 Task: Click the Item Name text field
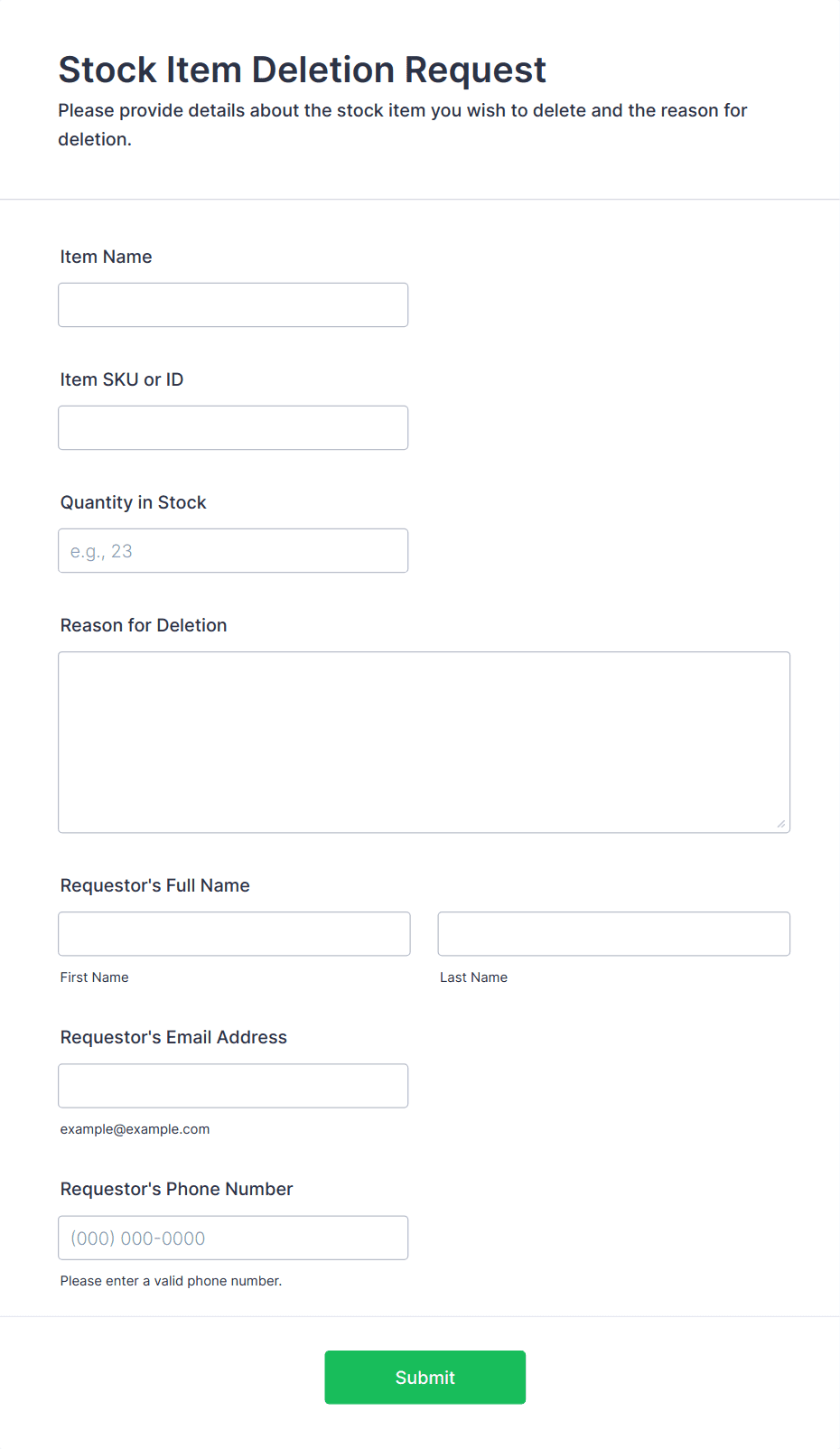(233, 305)
